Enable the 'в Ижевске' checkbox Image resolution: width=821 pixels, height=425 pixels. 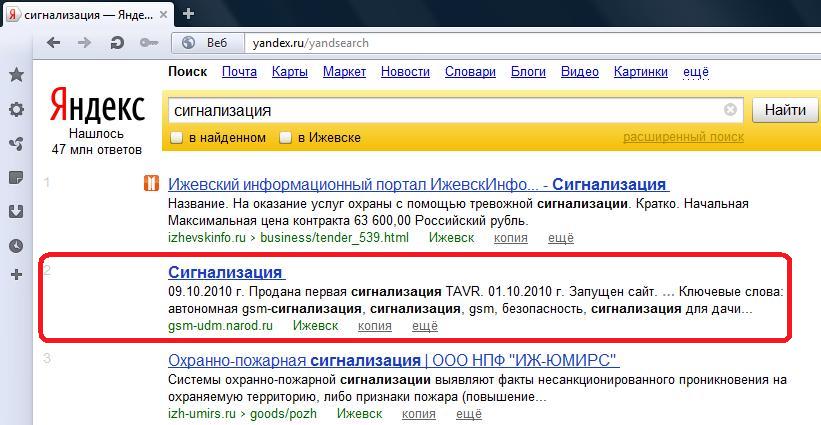point(285,138)
